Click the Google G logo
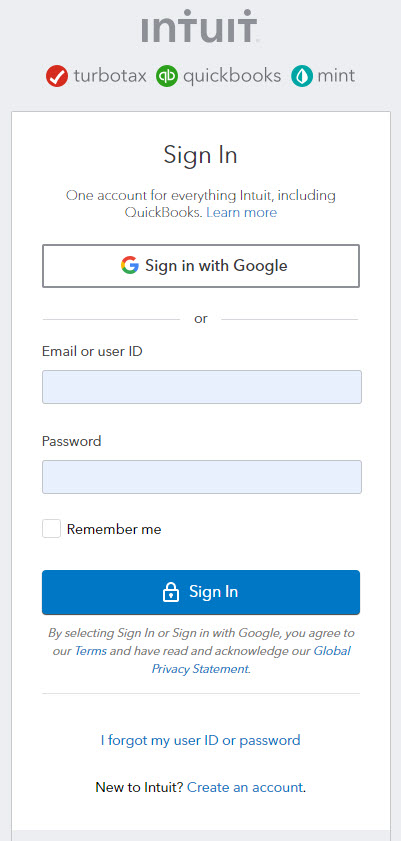 click(x=130, y=265)
